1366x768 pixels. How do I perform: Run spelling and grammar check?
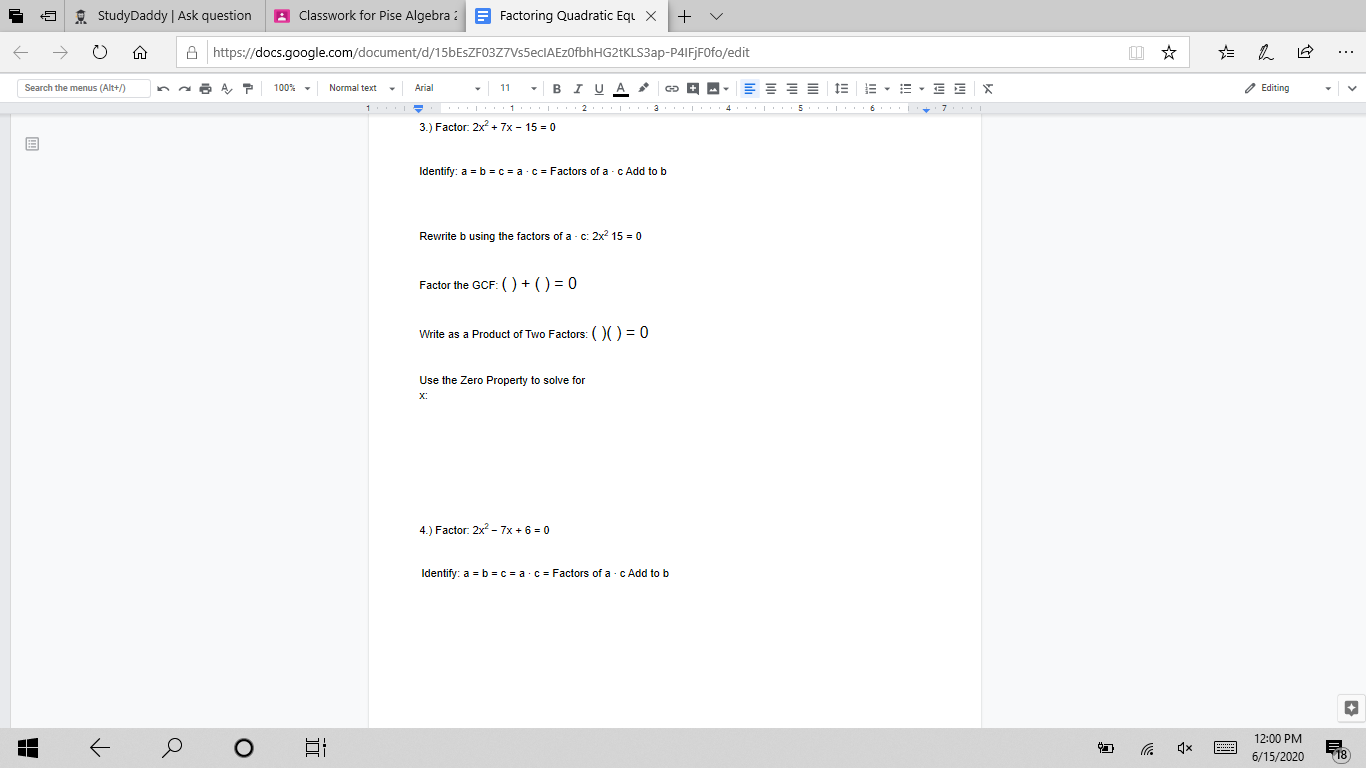coord(226,88)
